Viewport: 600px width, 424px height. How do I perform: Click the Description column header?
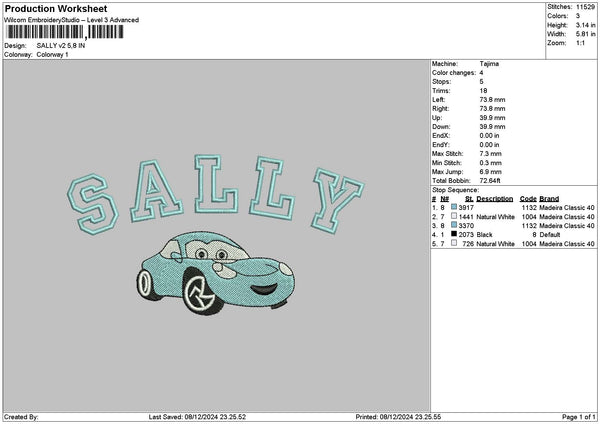tap(495, 199)
